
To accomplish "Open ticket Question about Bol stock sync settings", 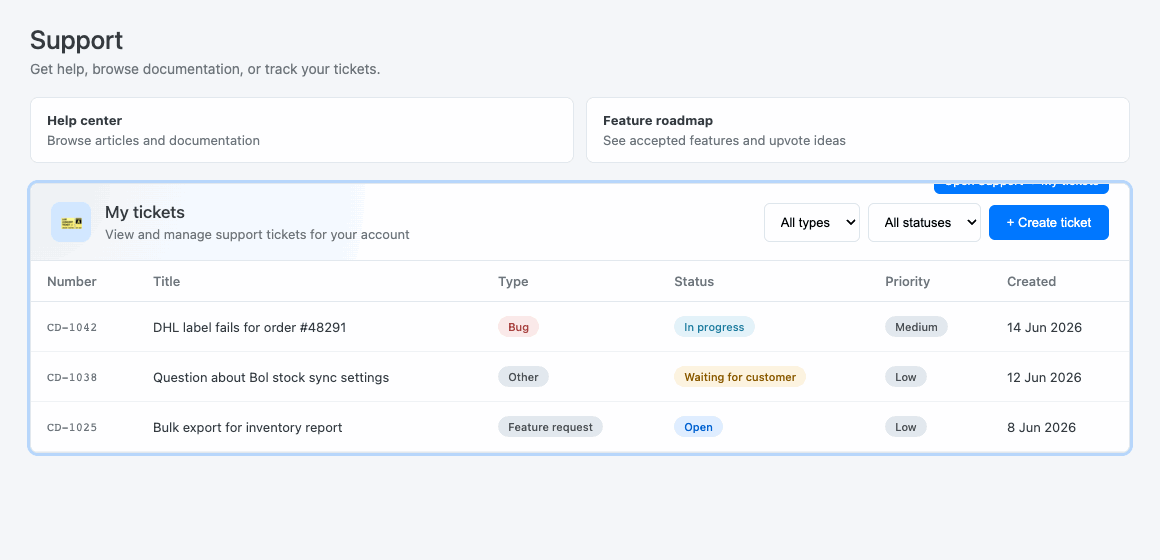I will (x=271, y=377).
